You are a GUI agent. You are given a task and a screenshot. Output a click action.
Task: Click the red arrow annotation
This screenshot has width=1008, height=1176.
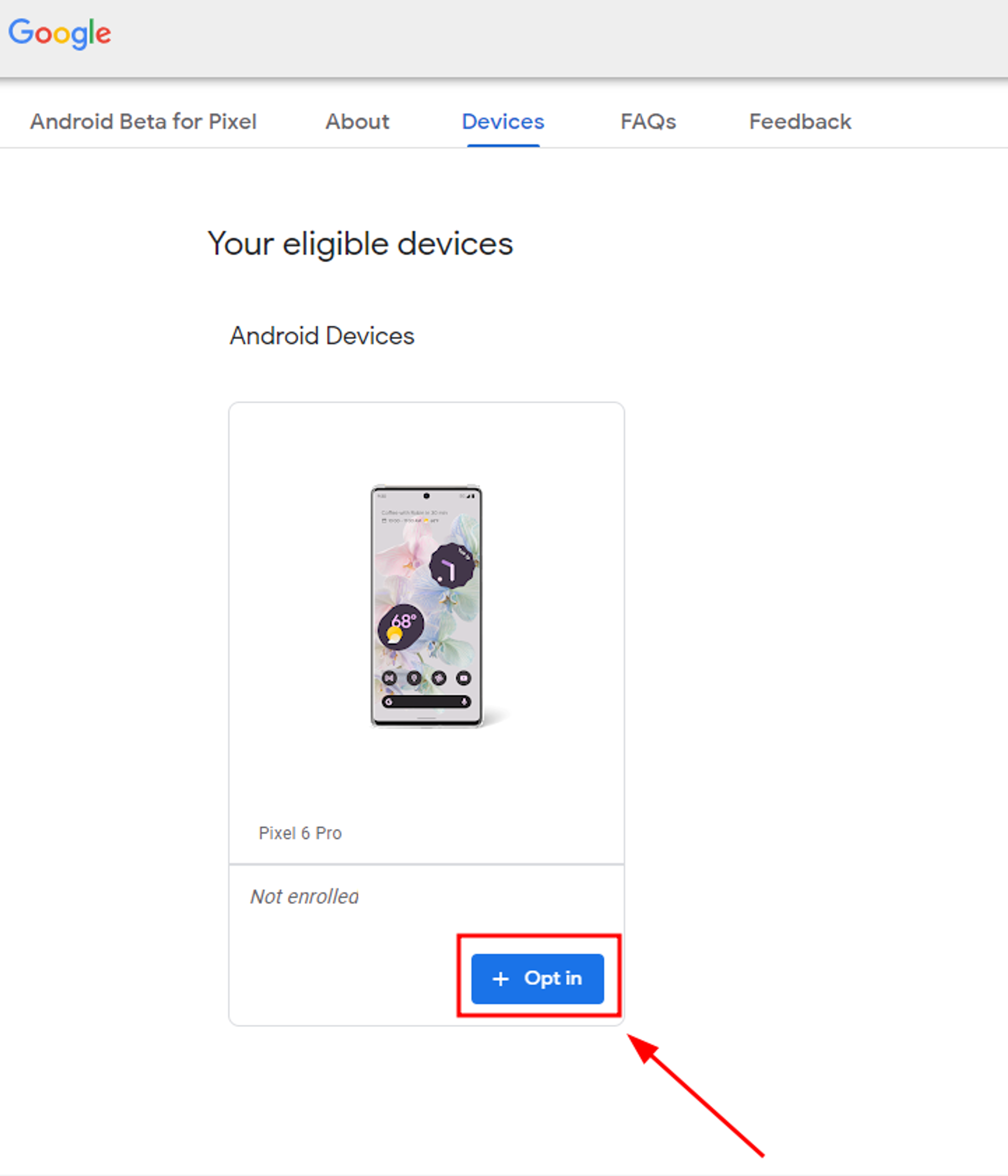pos(696,1095)
